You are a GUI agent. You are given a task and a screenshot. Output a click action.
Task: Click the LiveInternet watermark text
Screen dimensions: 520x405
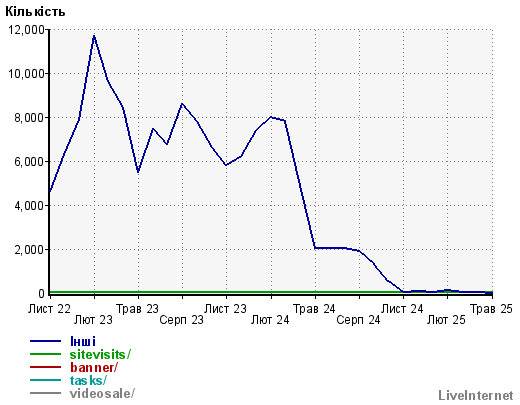click(x=476, y=395)
